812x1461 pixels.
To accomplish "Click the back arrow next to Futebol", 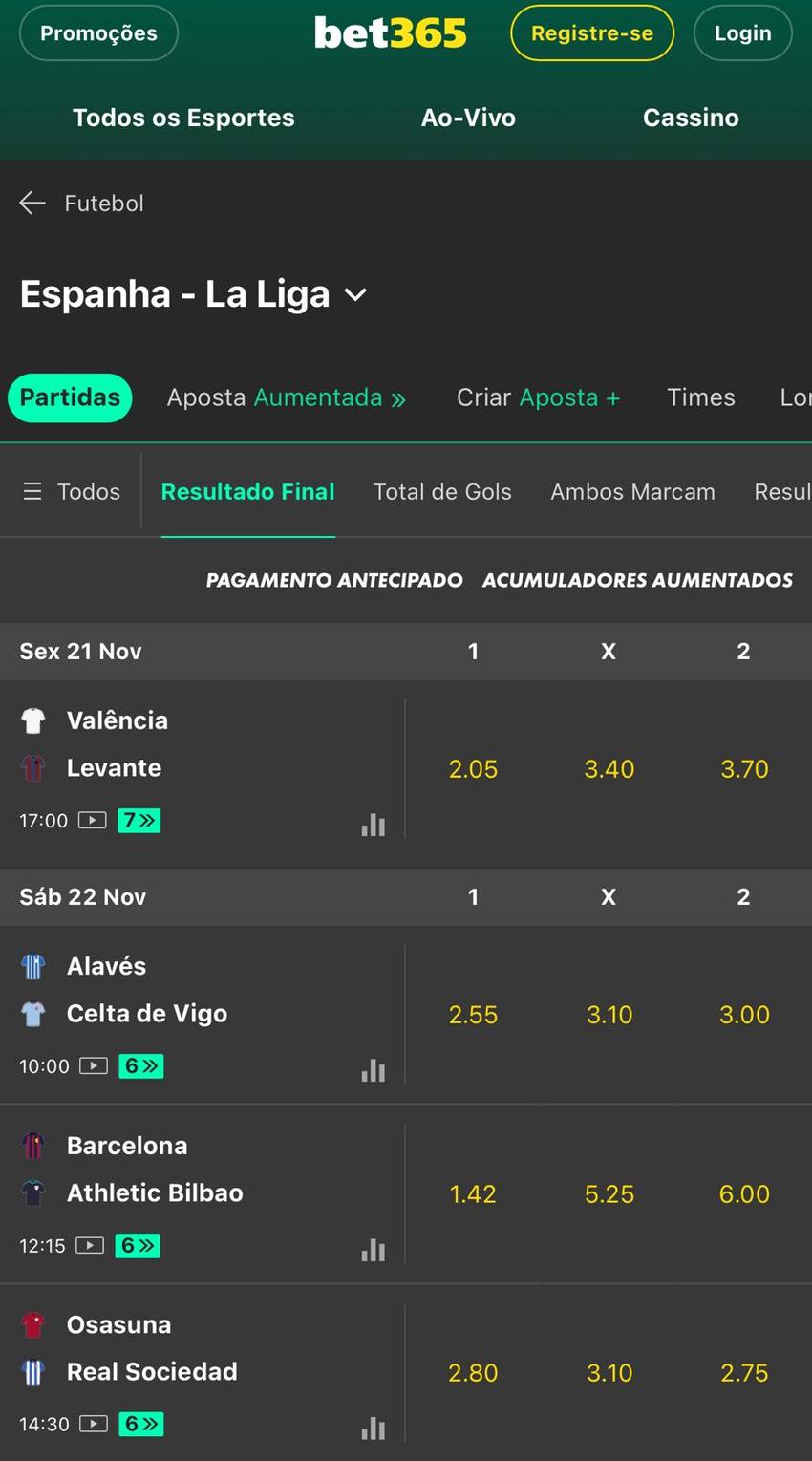I will [x=32, y=202].
